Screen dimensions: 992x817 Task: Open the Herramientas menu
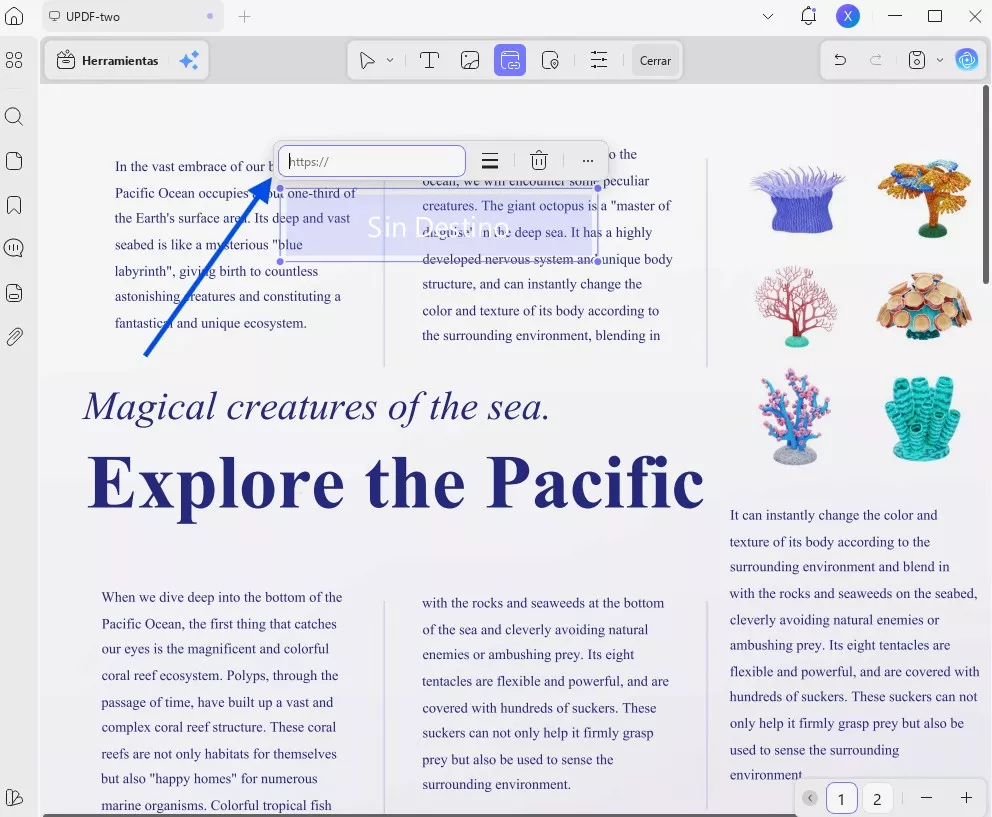pyautogui.click(x=108, y=61)
